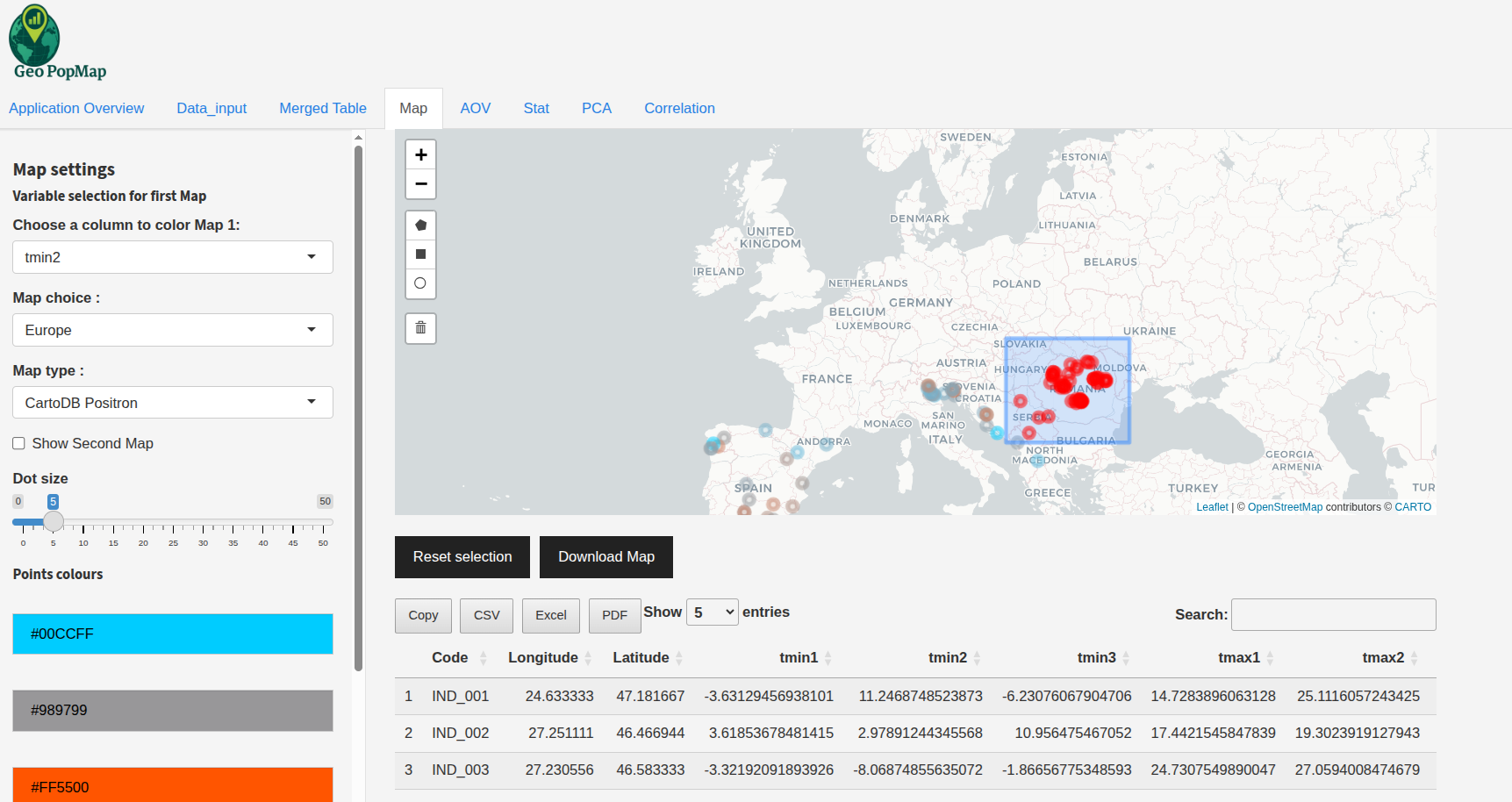Image resolution: width=1512 pixels, height=802 pixels.
Task: Click the IND_003 code cell
Action: pyautogui.click(x=460, y=770)
